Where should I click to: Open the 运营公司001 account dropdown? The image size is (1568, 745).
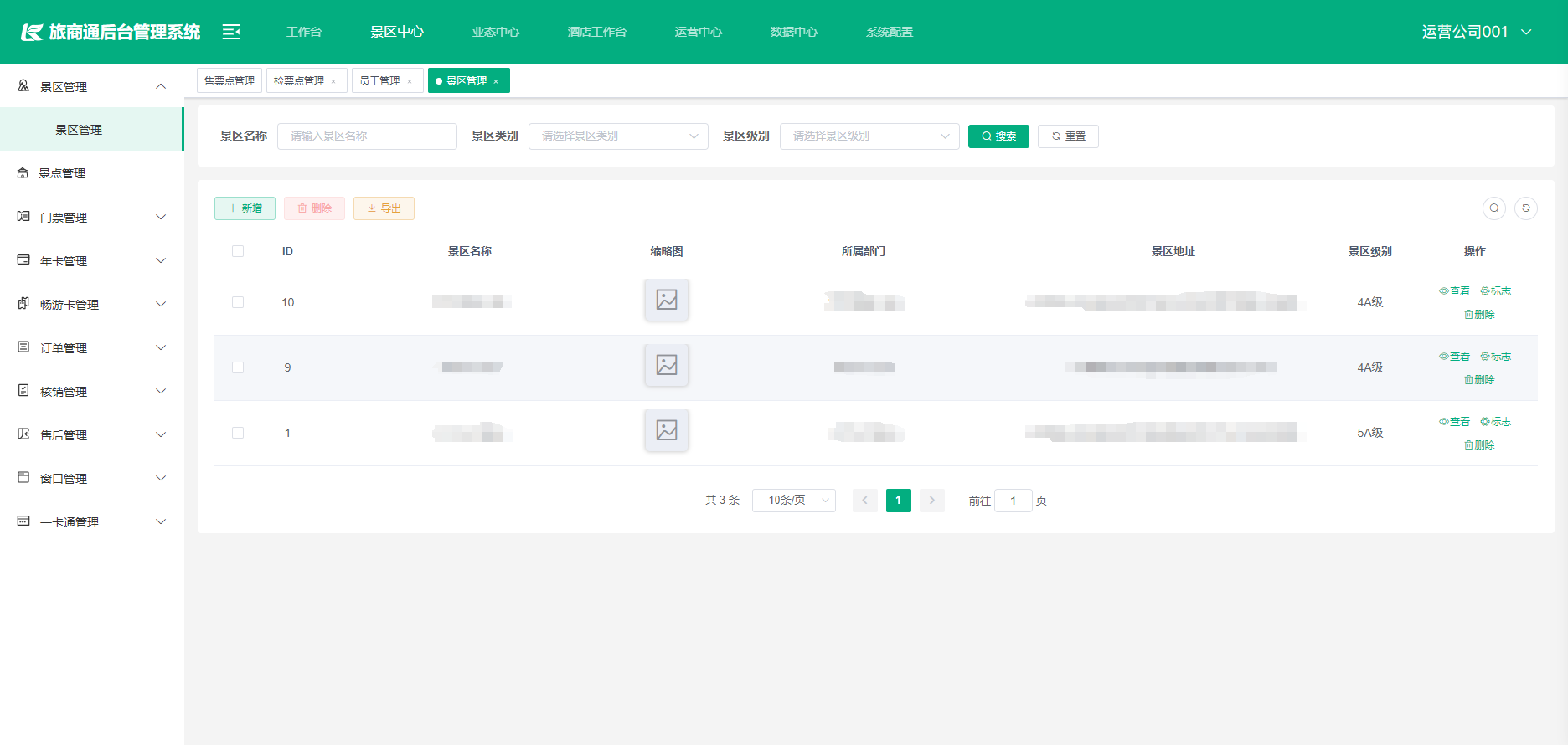[1478, 32]
